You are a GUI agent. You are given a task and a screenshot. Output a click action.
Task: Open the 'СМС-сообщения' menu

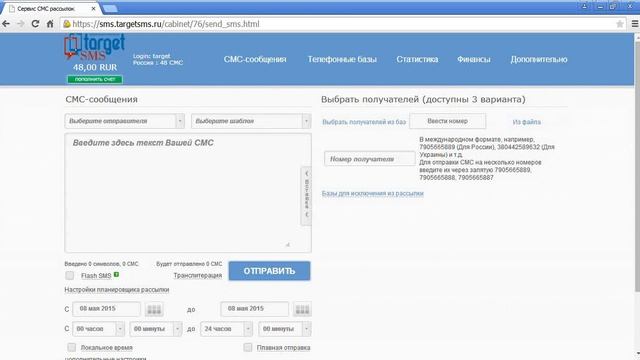coord(255,59)
